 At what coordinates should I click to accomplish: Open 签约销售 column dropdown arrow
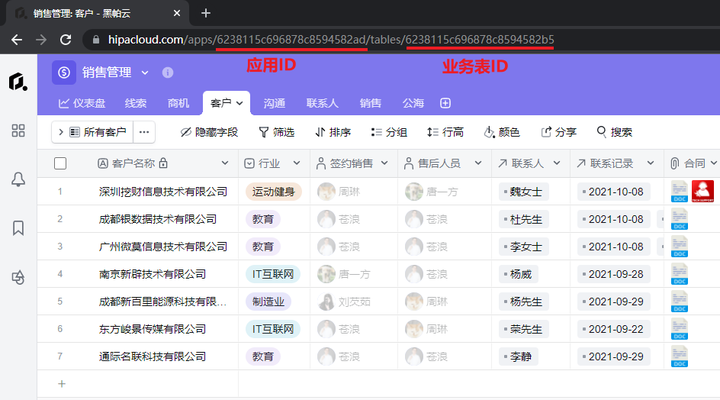point(384,163)
